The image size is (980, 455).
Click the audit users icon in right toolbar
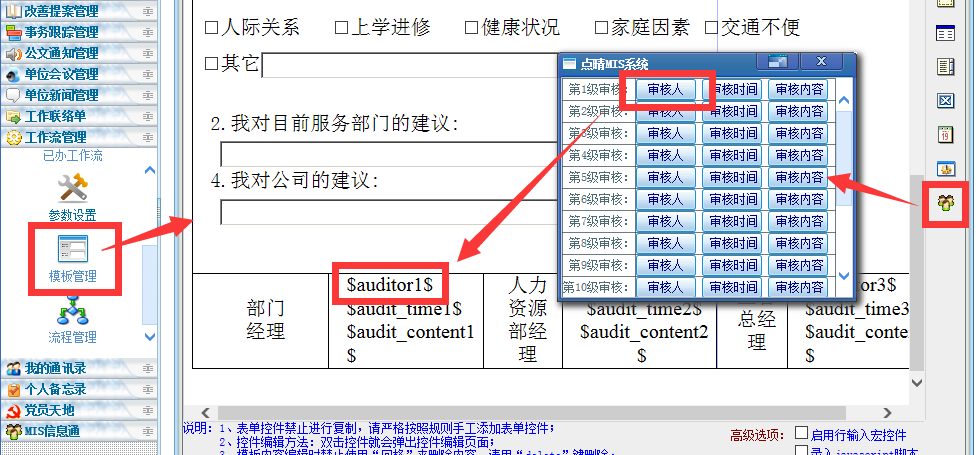tap(944, 203)
